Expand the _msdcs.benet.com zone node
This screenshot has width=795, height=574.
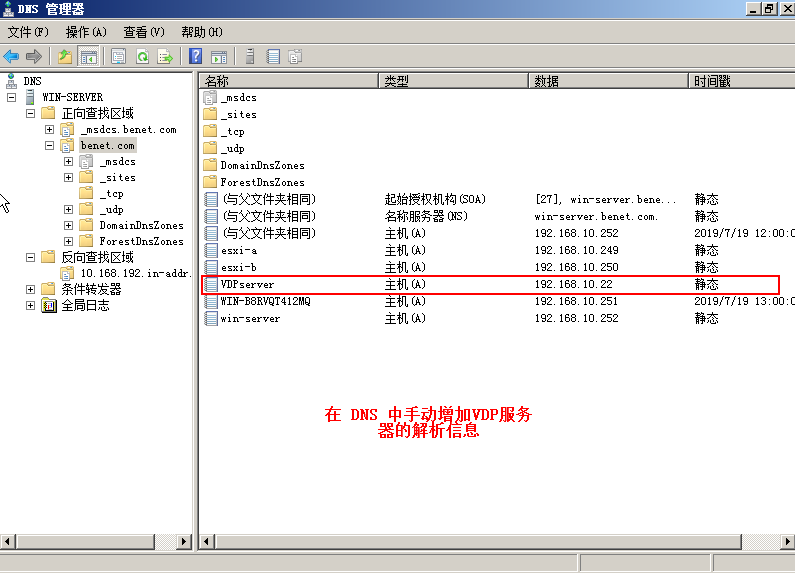click(49, 130)
